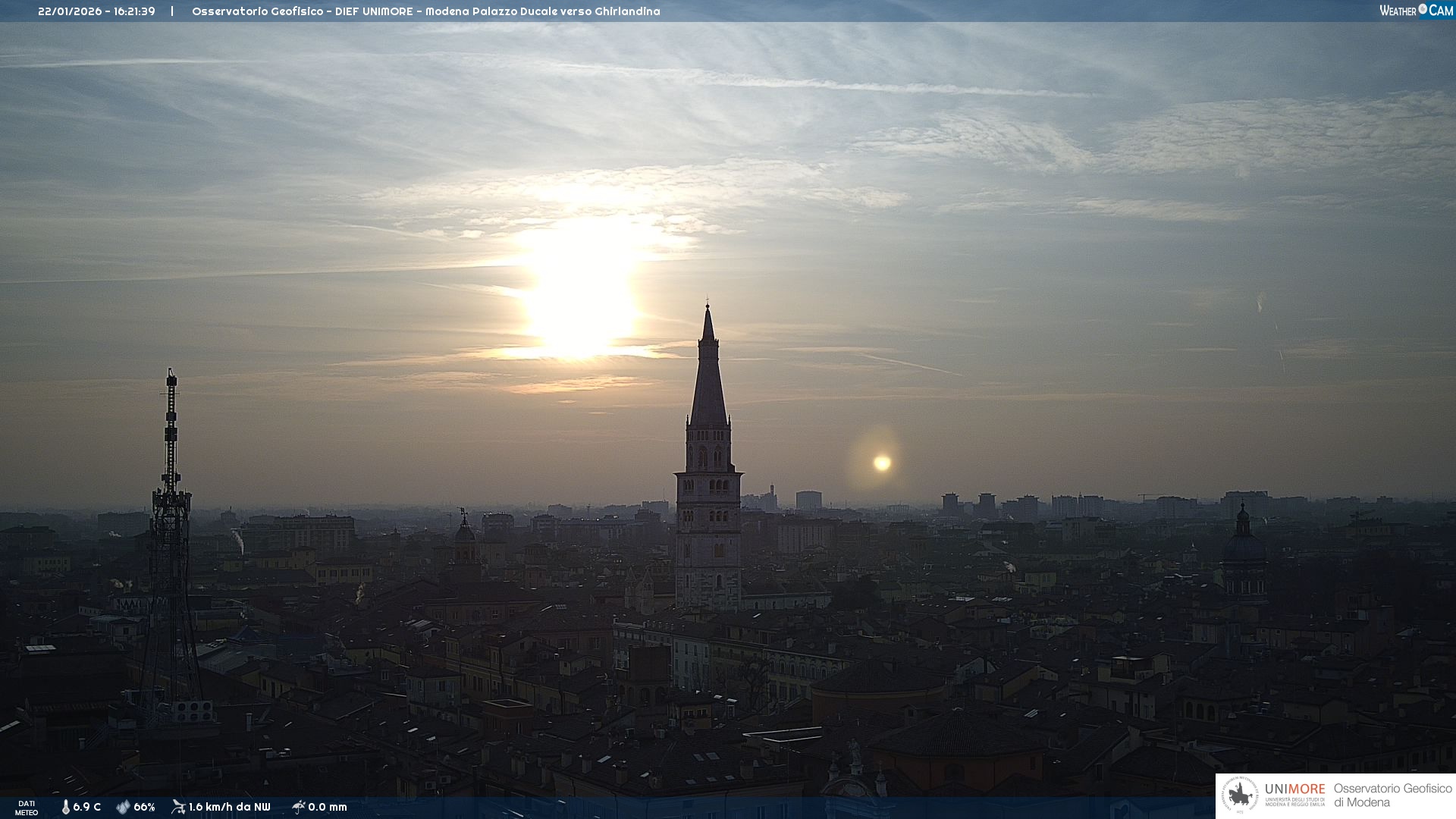Click the humidity water drops icon

pos(123,807)
